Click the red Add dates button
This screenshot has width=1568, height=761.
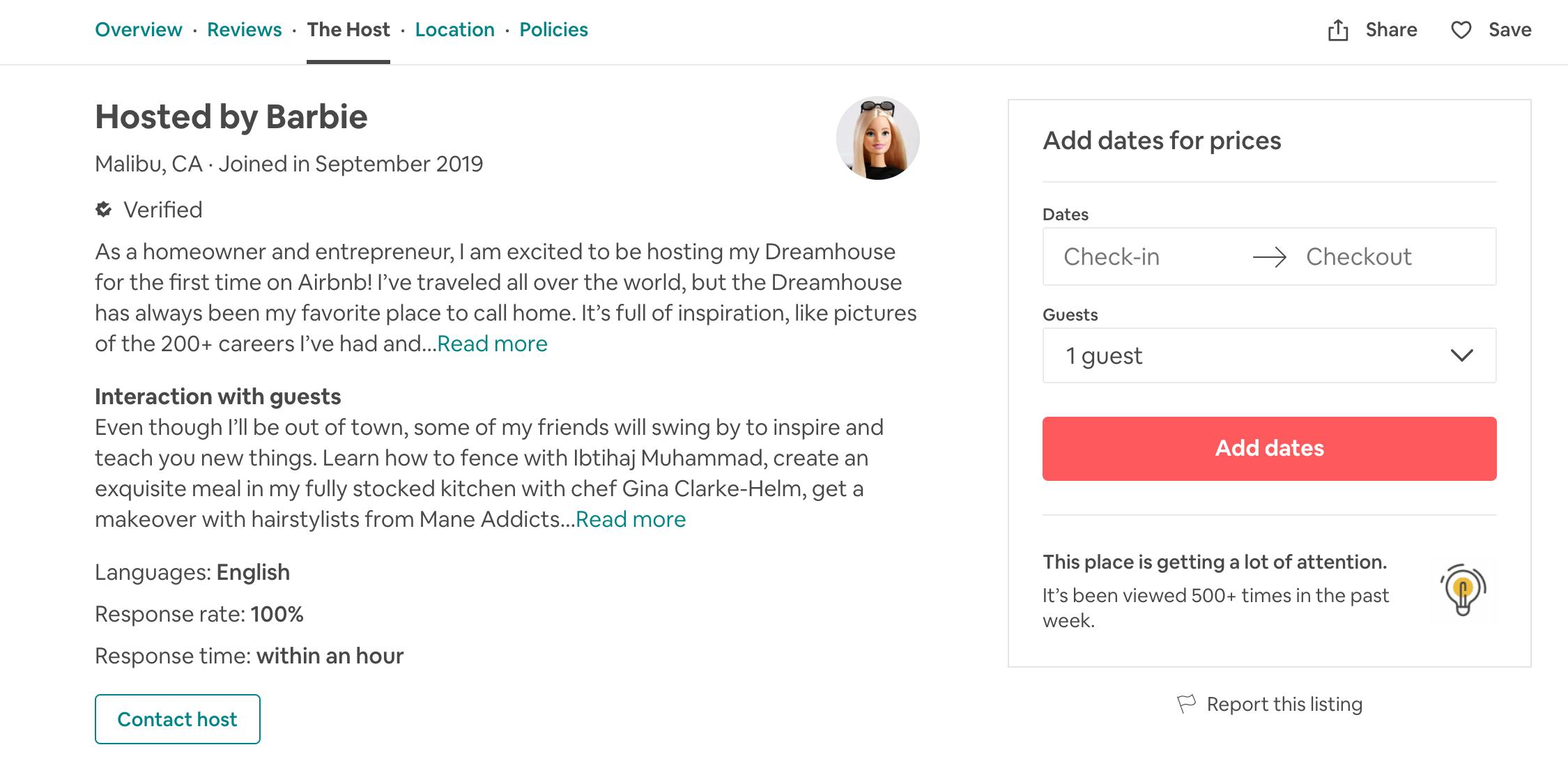tap(1268, 448)
